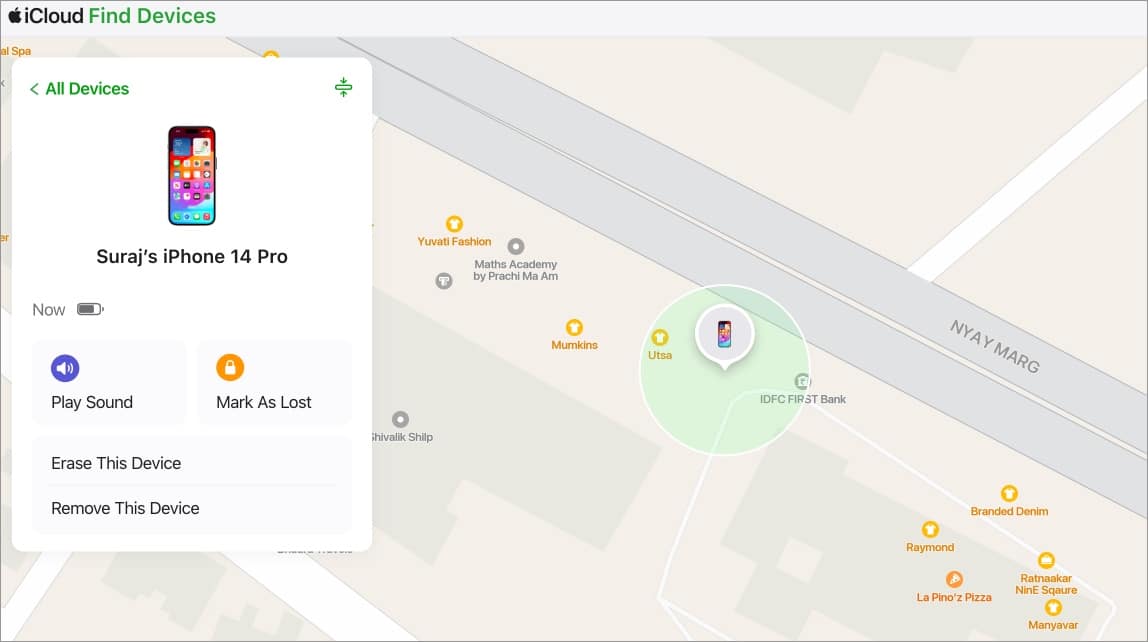Collapse the device panel with the arrows icon

tap(343, 87)
